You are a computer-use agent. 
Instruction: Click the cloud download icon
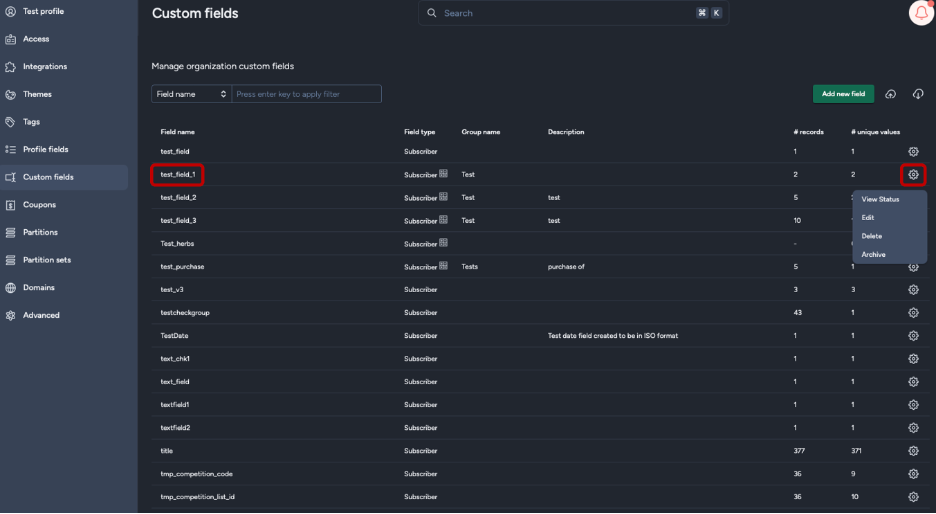(918, 94)
